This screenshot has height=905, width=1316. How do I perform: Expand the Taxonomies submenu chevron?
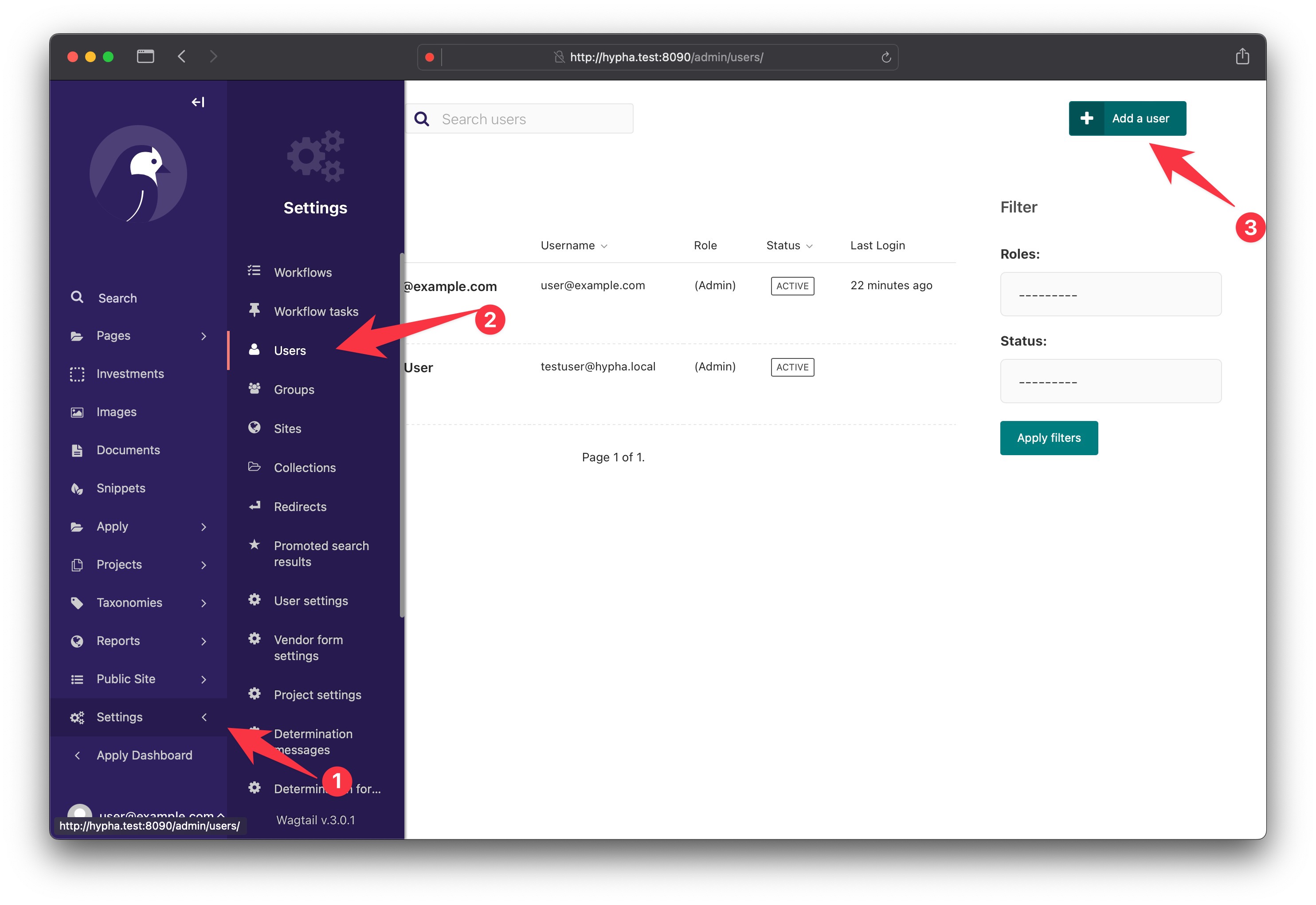204,603
